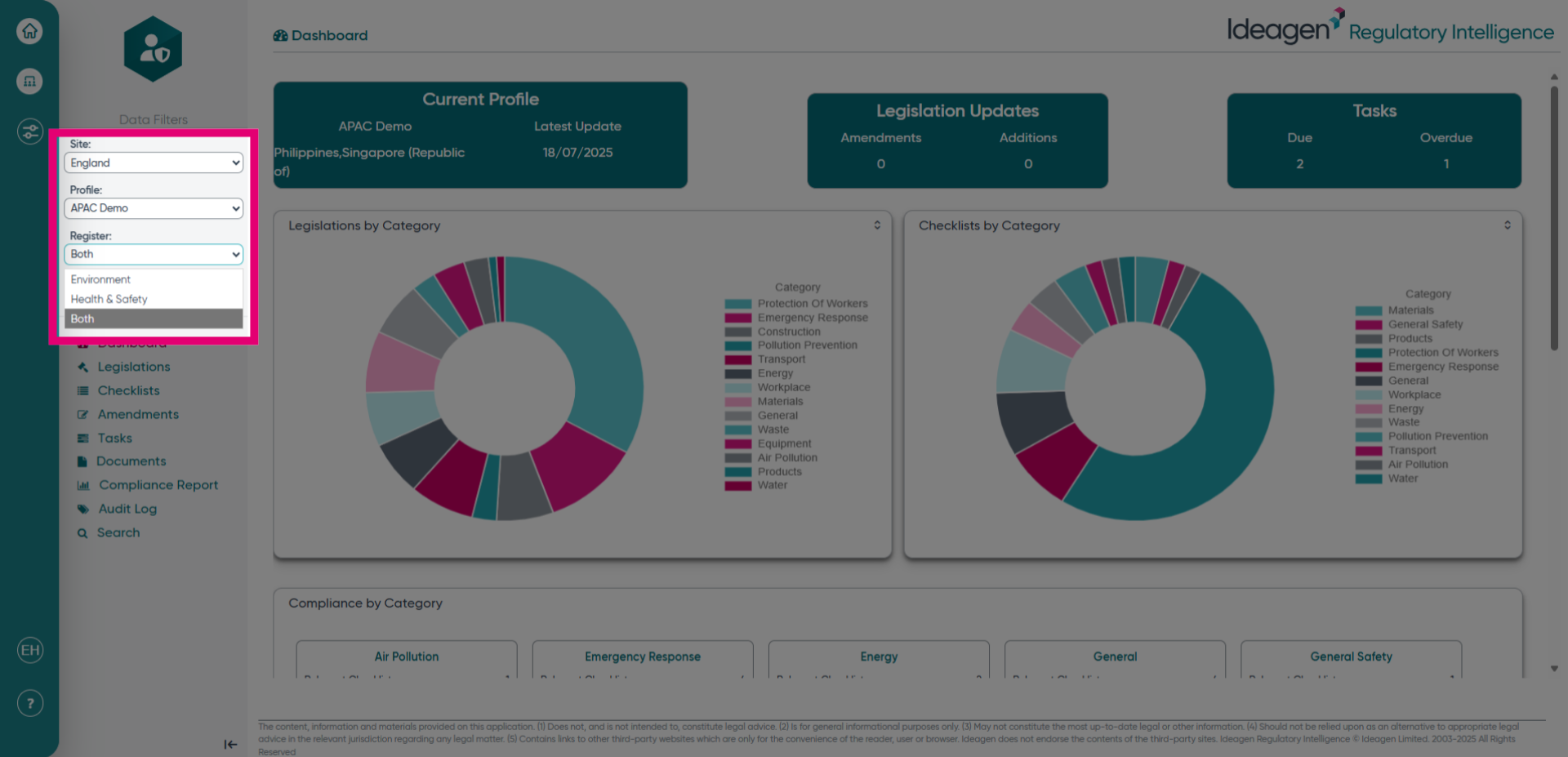Open the Energy compliance card
Screen dimensions: 1568x757
[x=879, y=659]
